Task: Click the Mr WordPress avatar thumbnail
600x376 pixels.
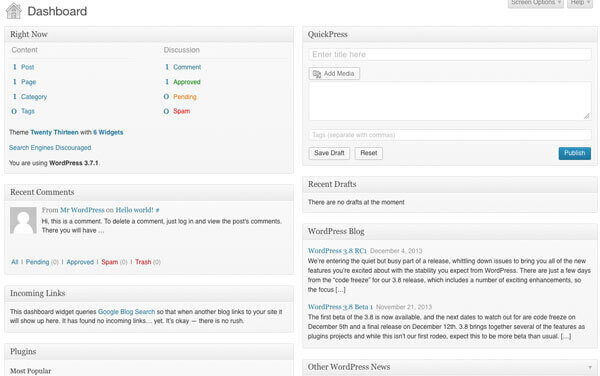Action: coord(23,220)
